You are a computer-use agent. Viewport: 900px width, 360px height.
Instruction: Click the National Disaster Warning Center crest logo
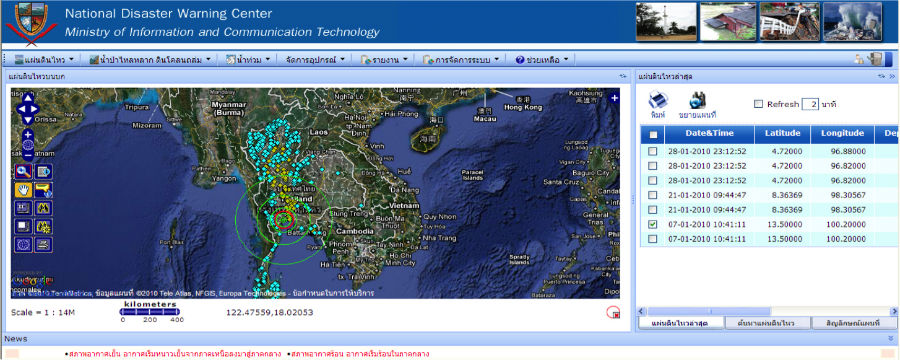click(32, 23)
